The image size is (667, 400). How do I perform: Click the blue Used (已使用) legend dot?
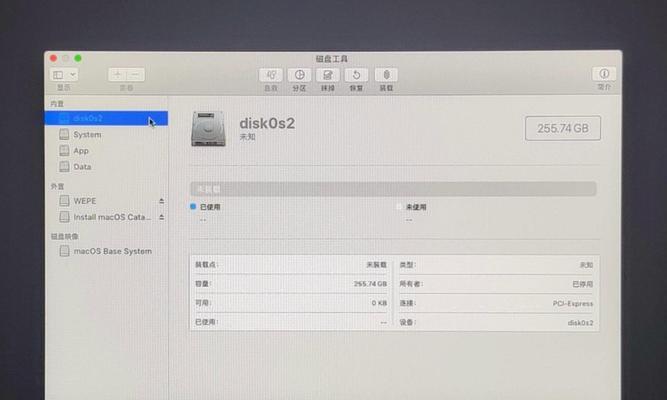(x=193, y=206)
